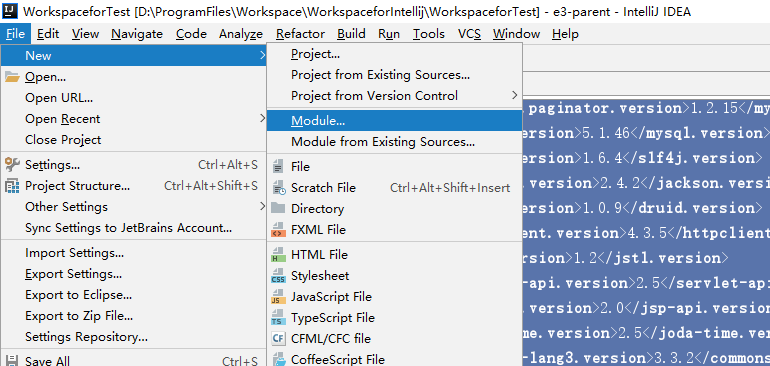770x366 pixels.
Task: Click the IntelliJ IDEA logo in title bar
Action: click(x=10, y=11)
